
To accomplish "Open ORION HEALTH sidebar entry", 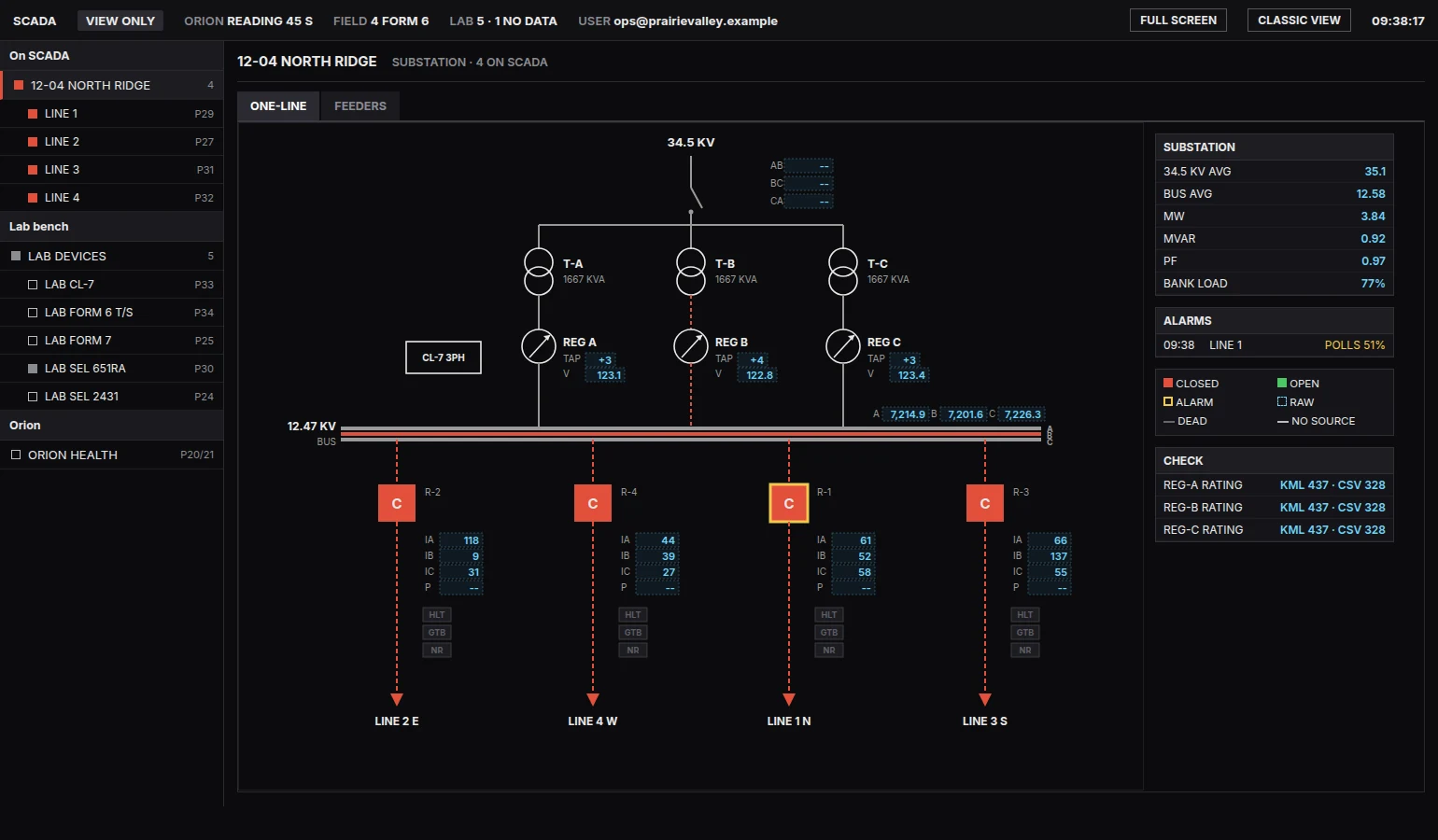I will (112, 455).
